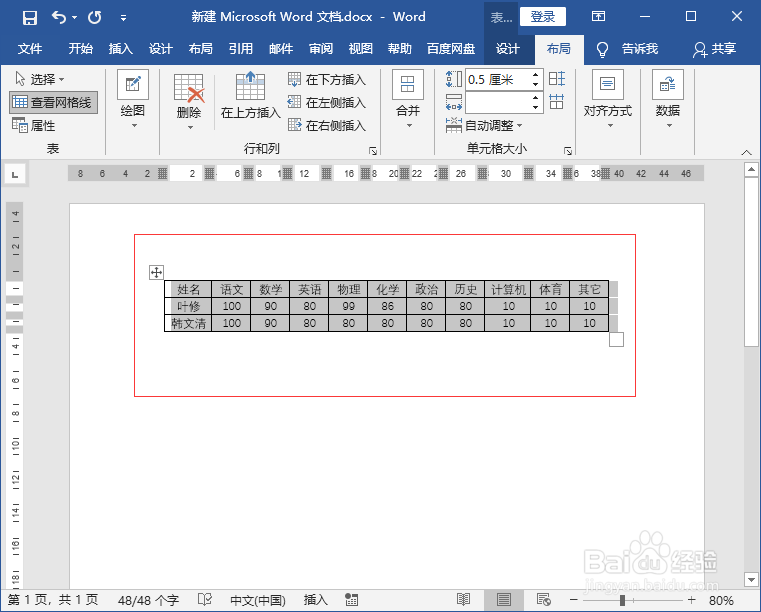
Task: Click the macro recording icon in status bar
Action: [x=351, y=600]
